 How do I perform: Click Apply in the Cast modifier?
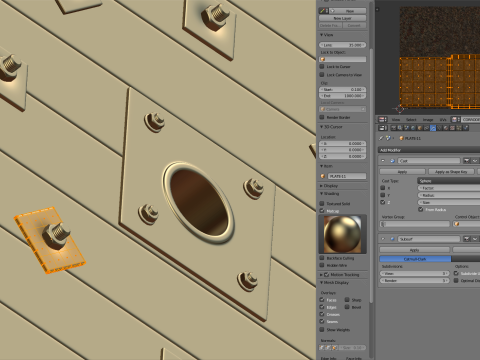pyautogui.click(x=402, y=172)
